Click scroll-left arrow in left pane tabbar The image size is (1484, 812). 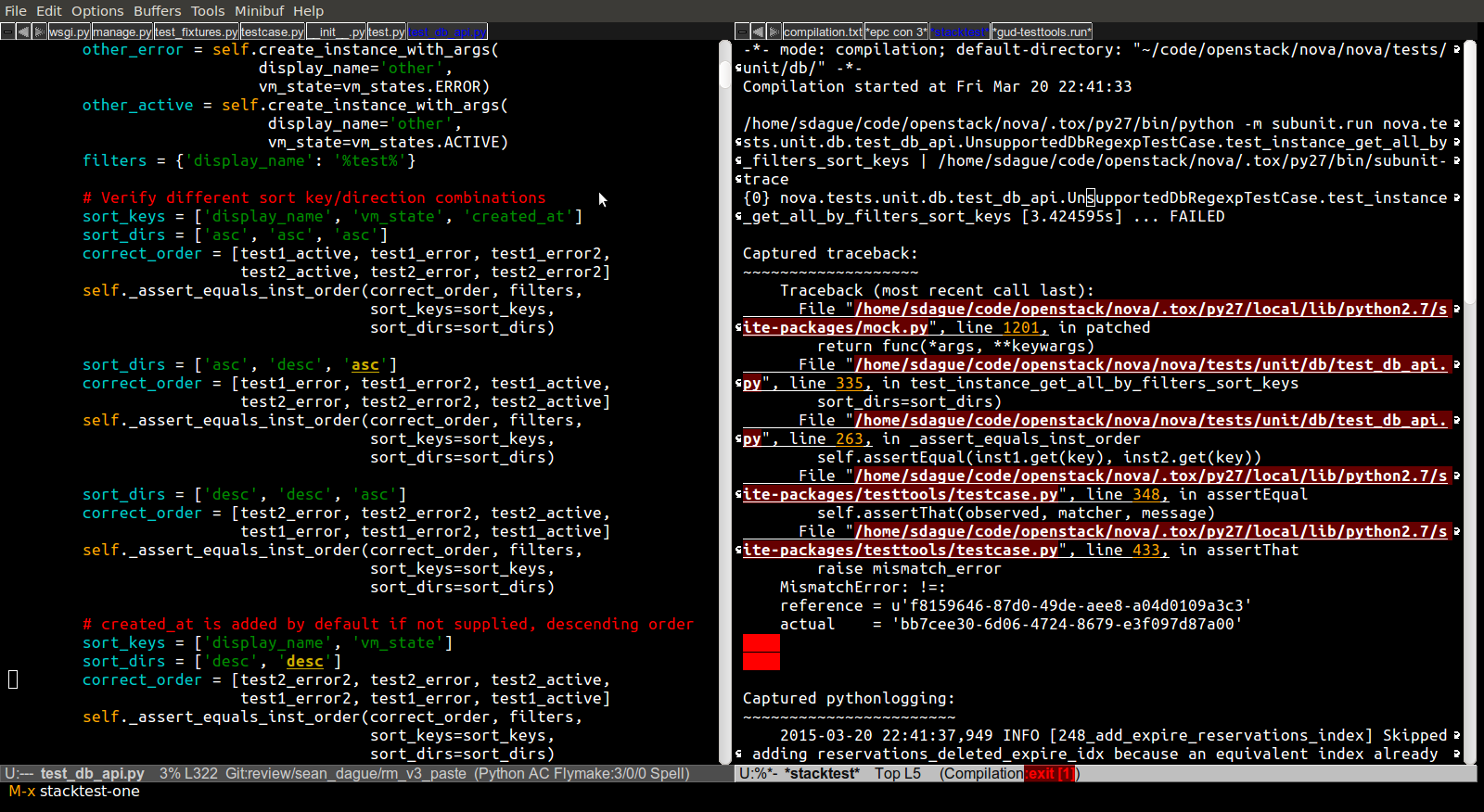coord(23,32)
